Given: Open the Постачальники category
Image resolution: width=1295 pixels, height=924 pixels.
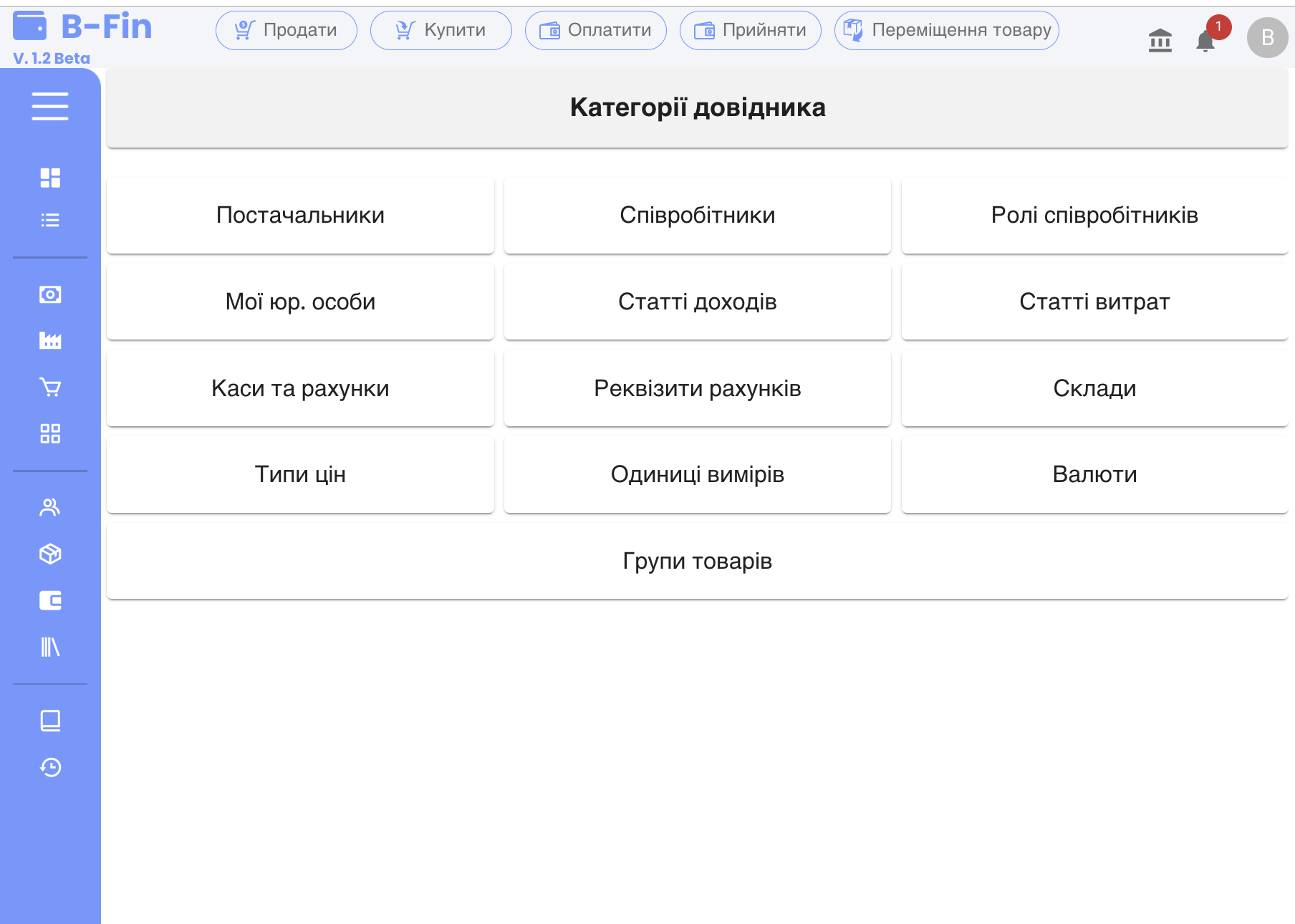Looking at the screenshot, I should 300,215.
